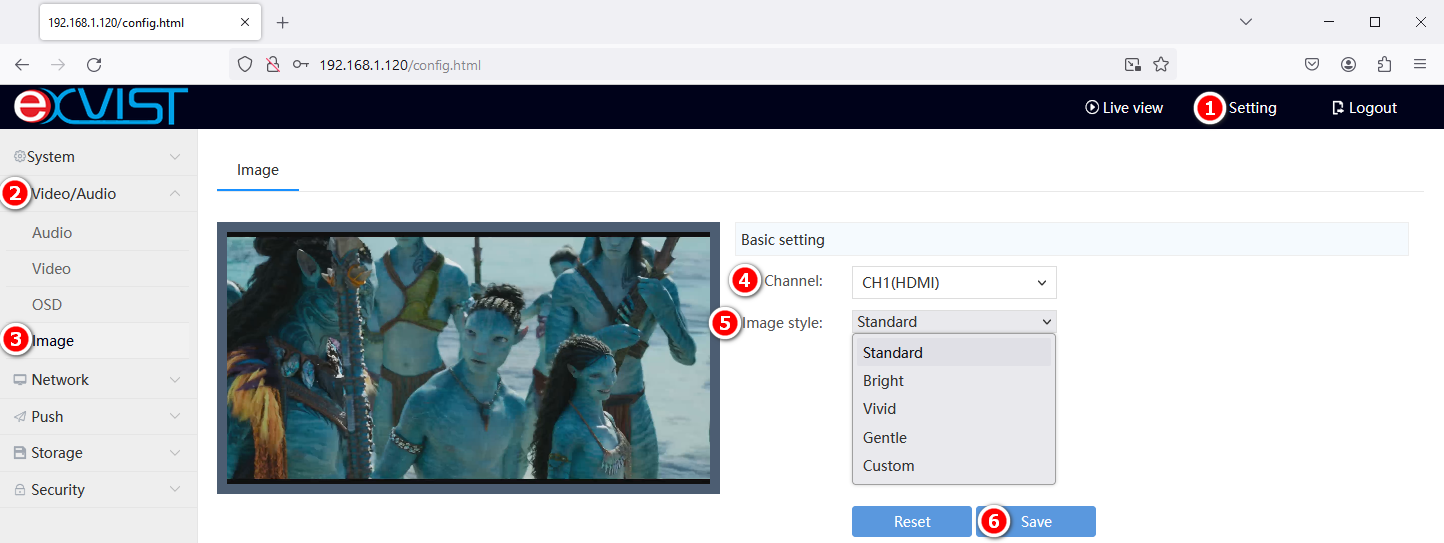Expand the Push menu chevron

coord(175,417)
